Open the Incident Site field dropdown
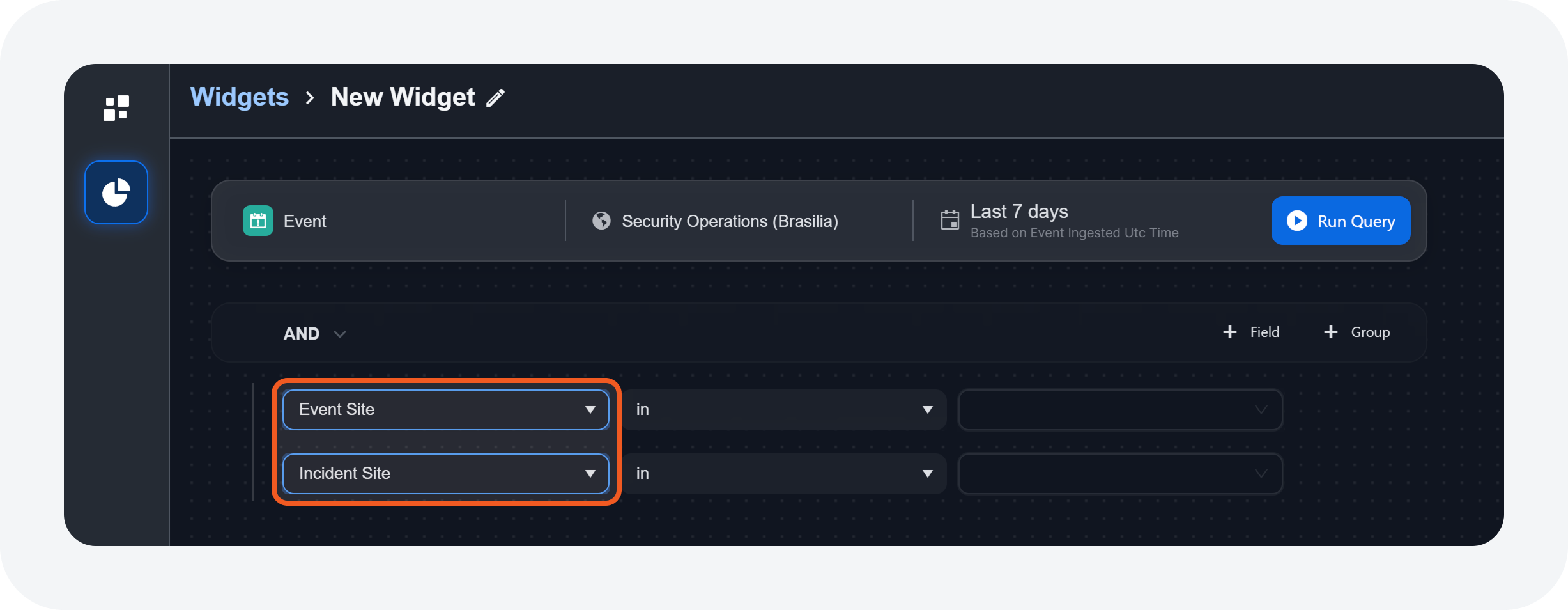The width and height of the screenshot is (1568, 610). [445, 474]
